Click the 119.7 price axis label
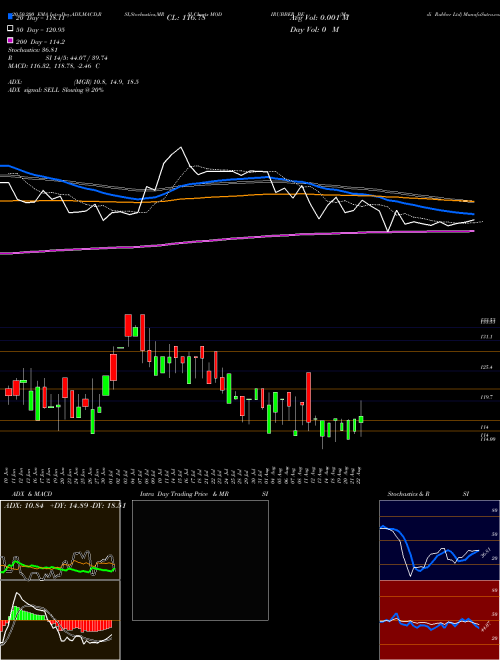 [x=487, y=397]
